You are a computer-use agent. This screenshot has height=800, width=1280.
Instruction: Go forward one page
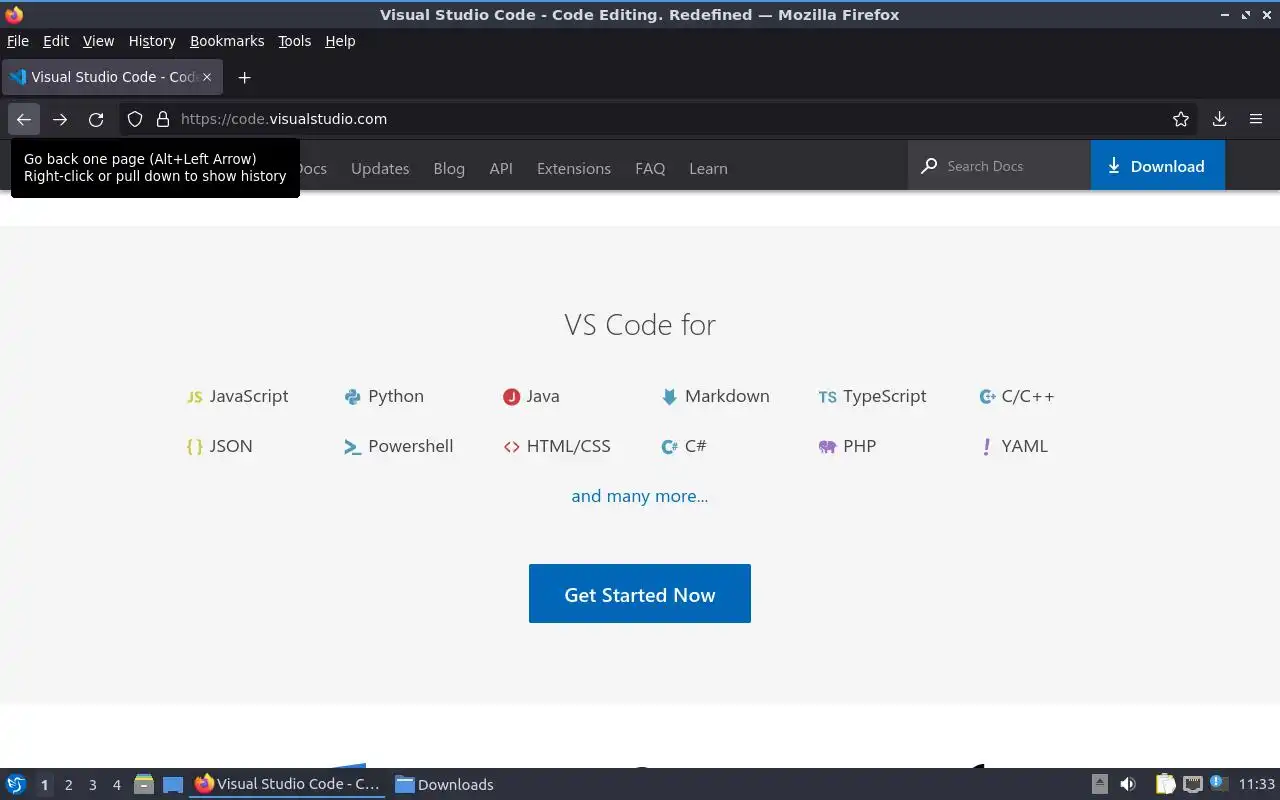click(x=60, y=119)
